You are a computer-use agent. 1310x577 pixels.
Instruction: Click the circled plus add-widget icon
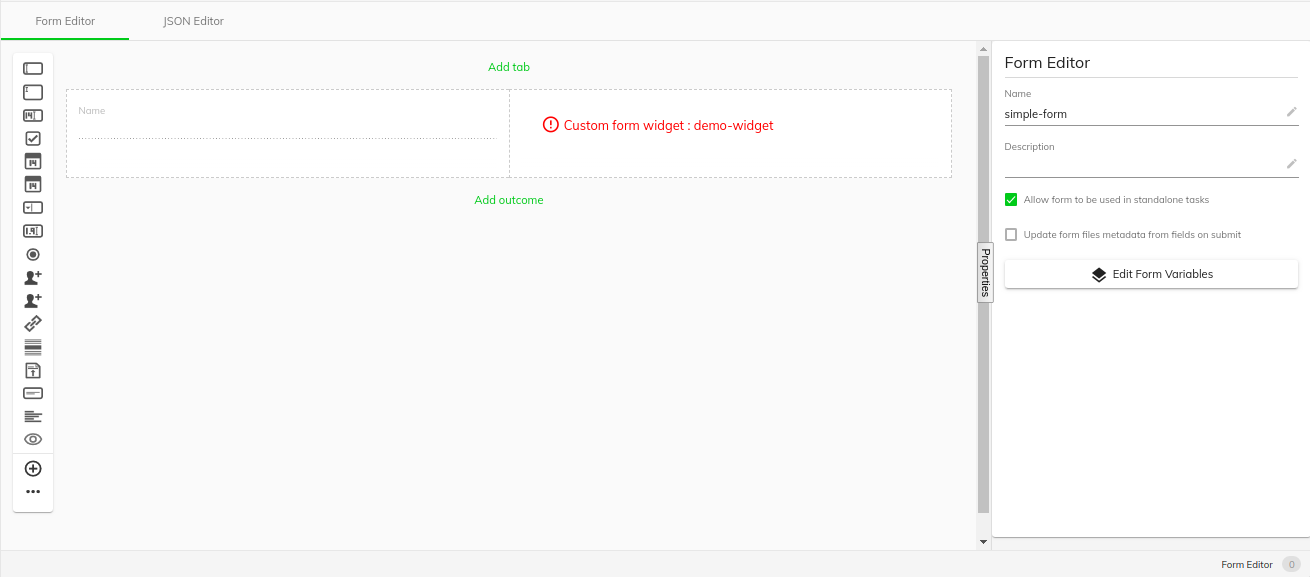pyautogui.click(x=33, y=469)
